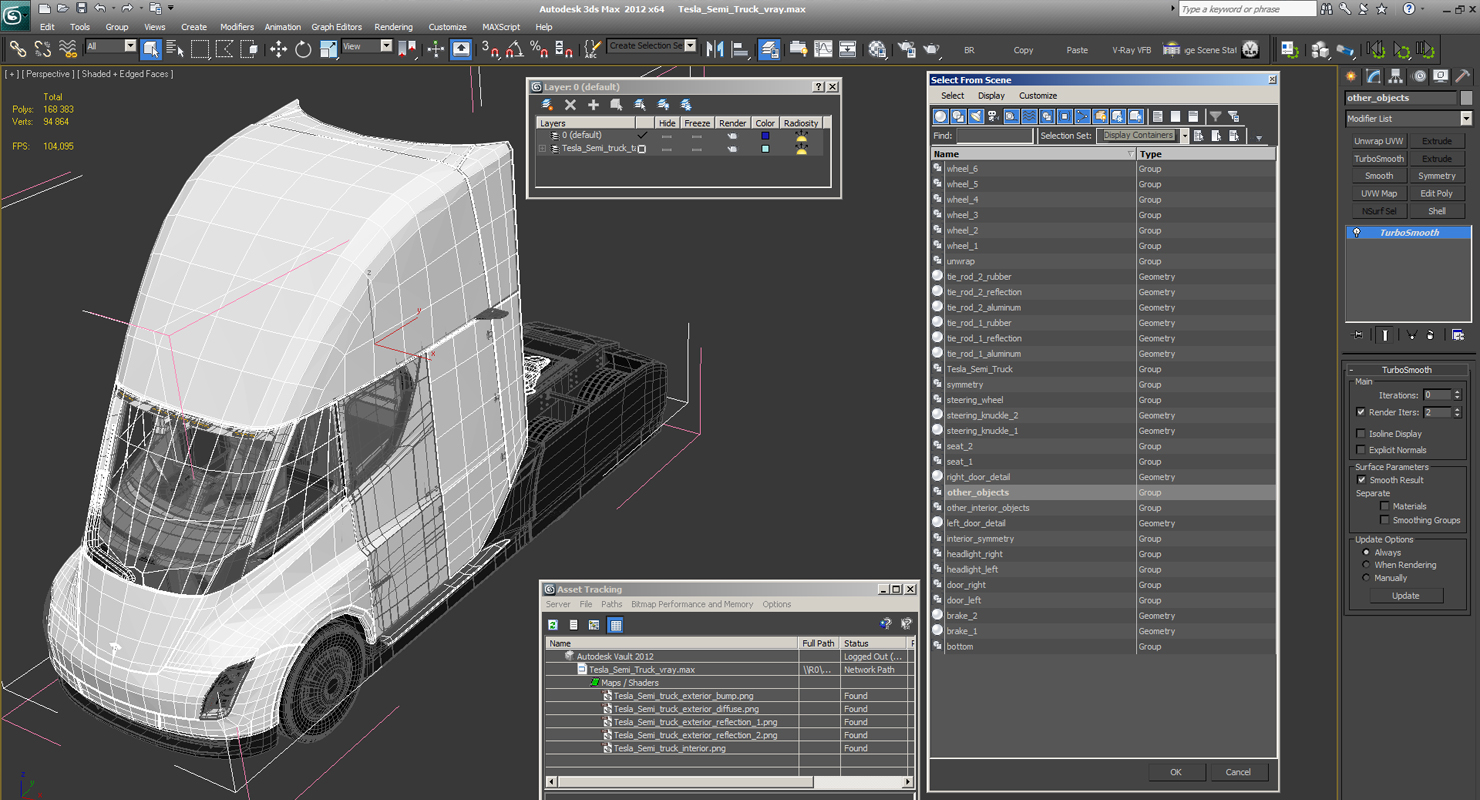Toggle the Angle Snap icon
1480x800 pixels.
pos(515,48)
